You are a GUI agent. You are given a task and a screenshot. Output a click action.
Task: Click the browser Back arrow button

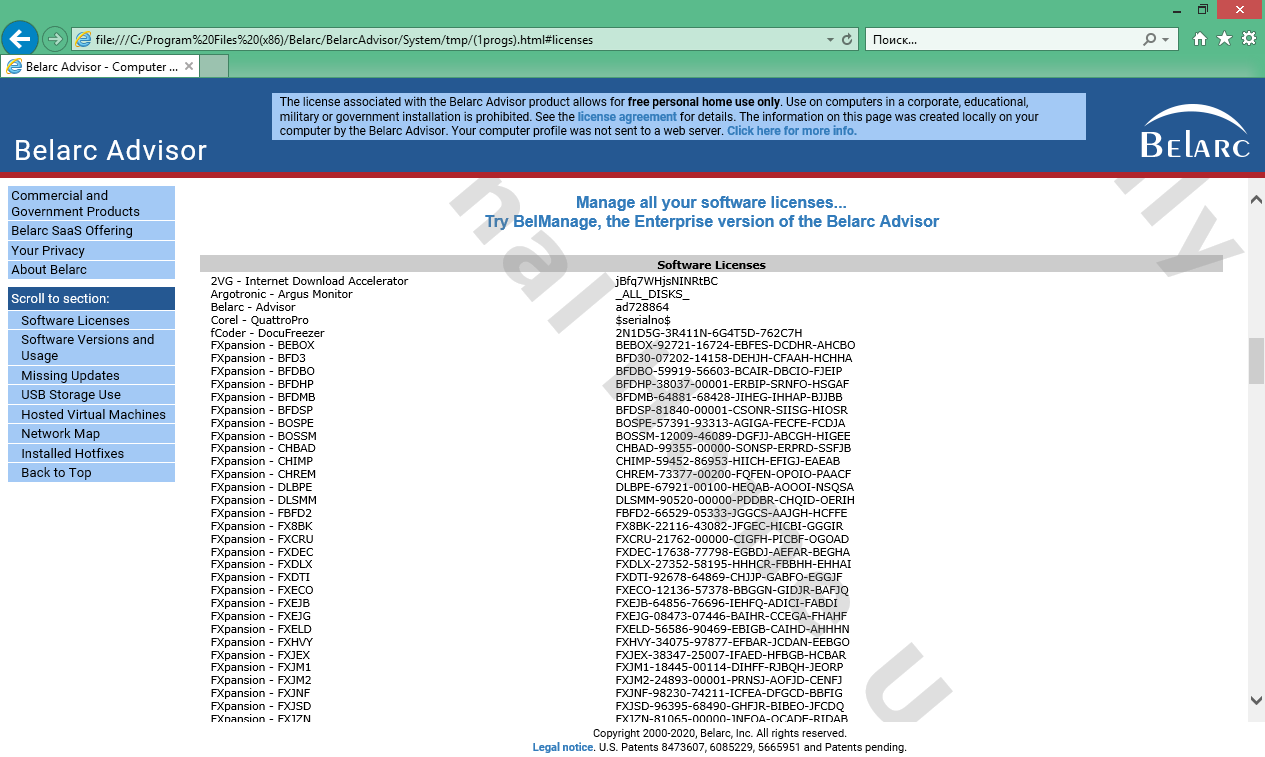click(x=20, y=39)
